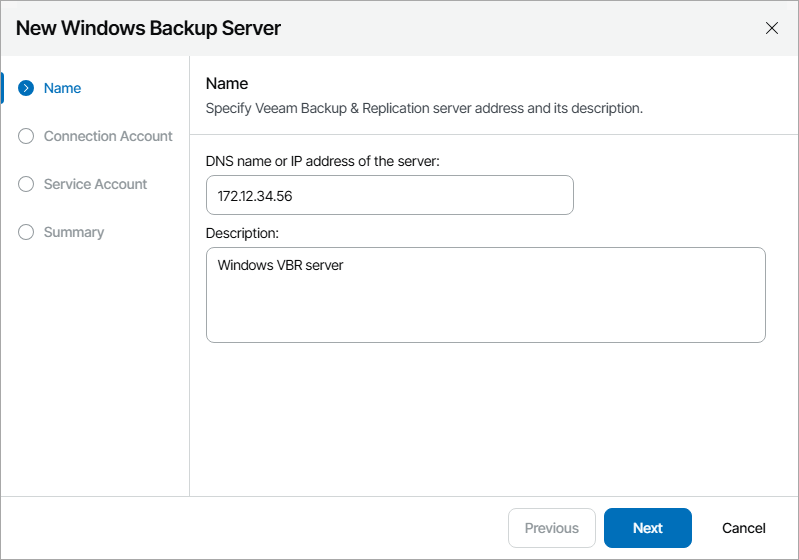Click the Summary step circle icon
Image resolution: width=799 pixels, height=560 pixels.
27,232
